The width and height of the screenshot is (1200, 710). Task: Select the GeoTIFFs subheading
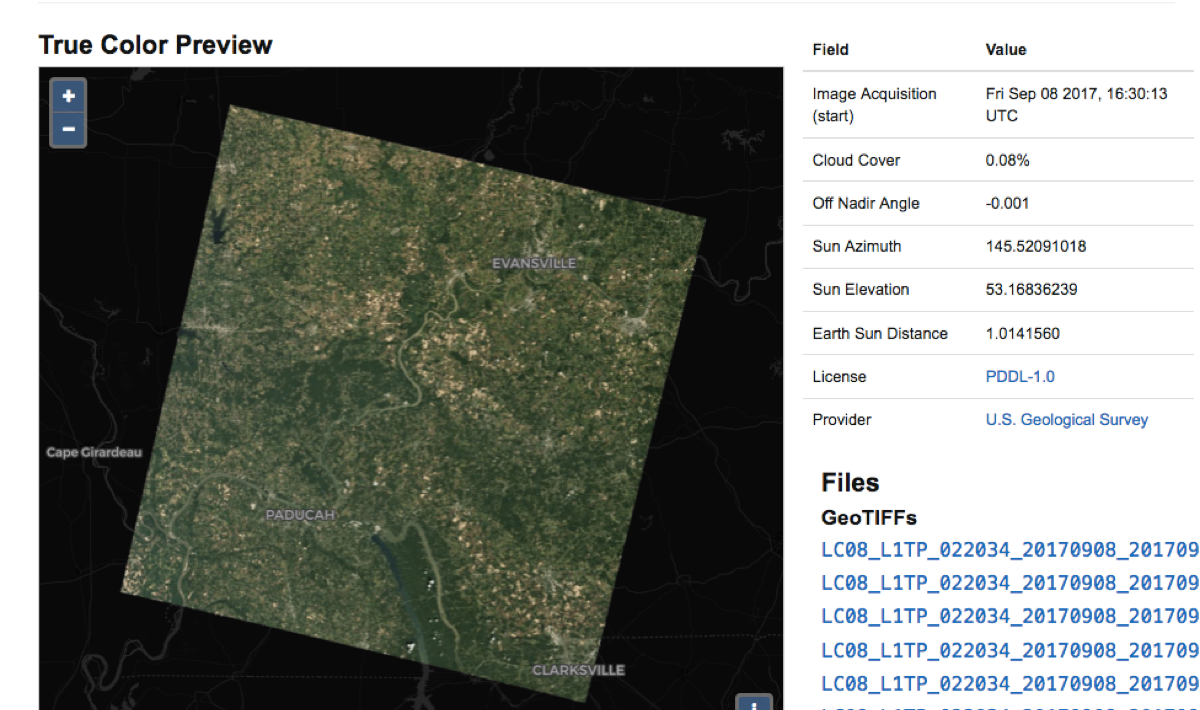(869, 518)
